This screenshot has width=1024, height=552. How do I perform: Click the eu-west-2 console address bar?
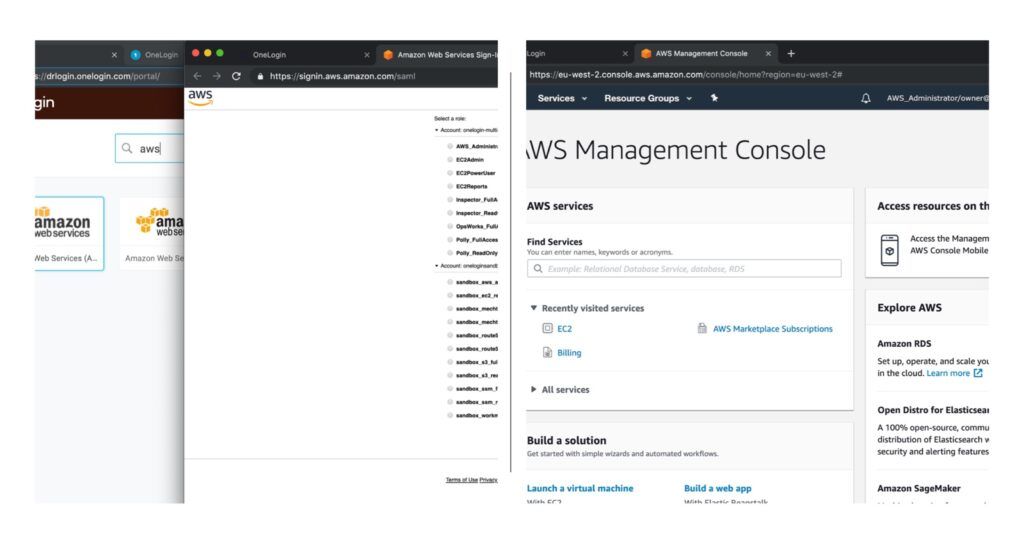(x=758, y=74)
